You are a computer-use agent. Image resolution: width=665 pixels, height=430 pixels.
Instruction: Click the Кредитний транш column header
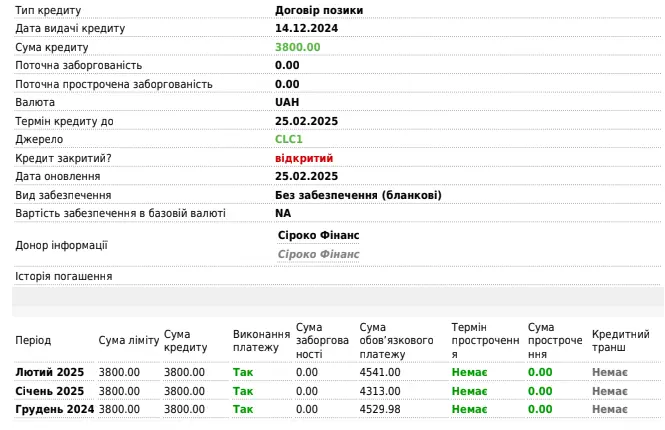[620, 341]
